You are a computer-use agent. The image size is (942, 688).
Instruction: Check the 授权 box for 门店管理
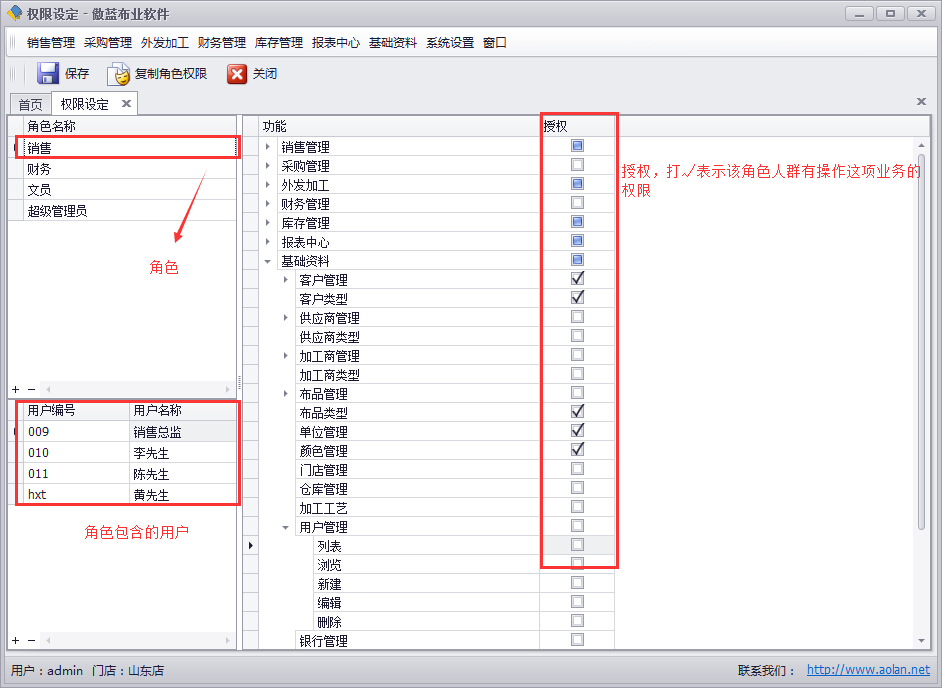[577, 469]
